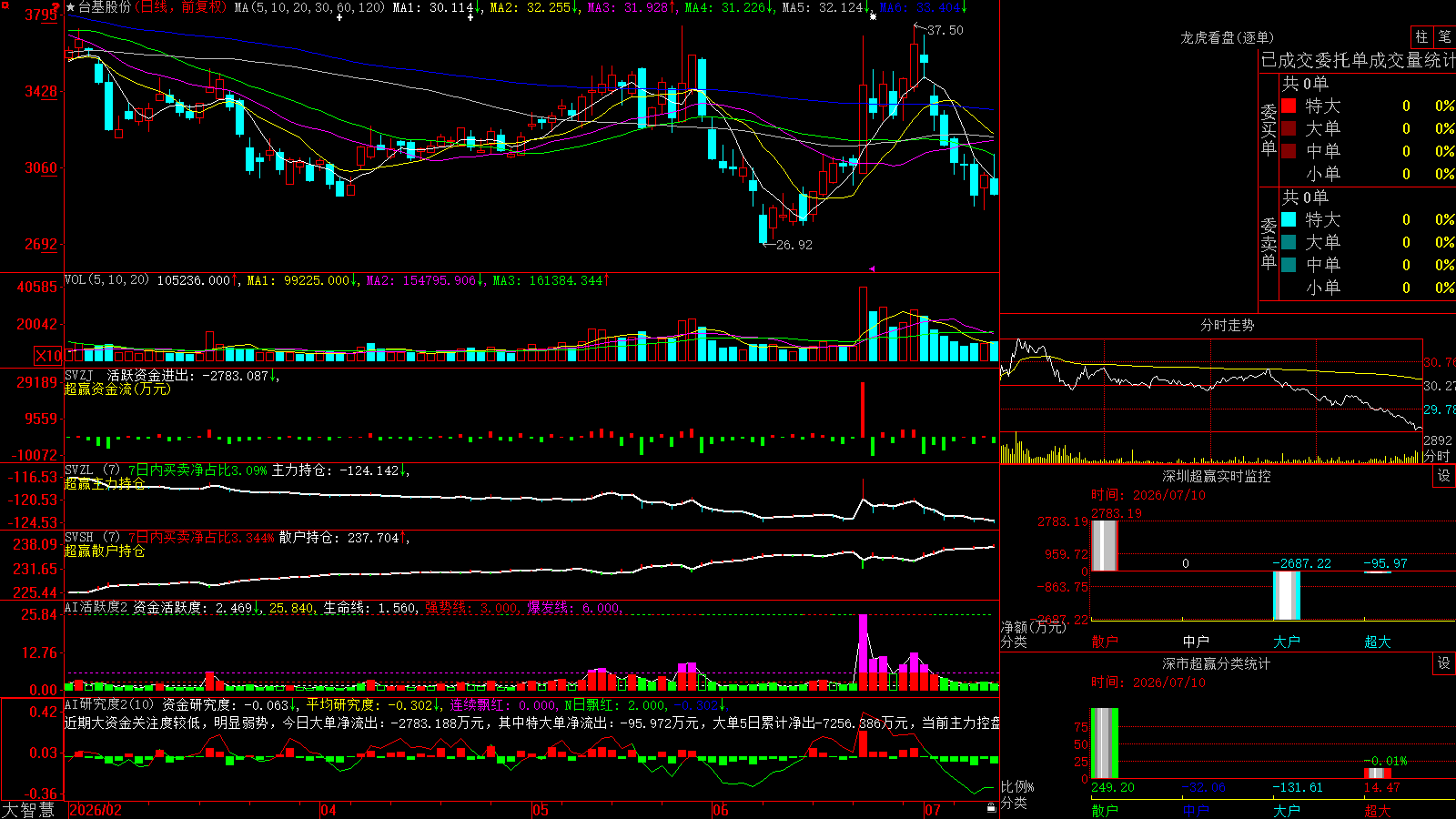This screenshot has width=1456, height=819.
Task: Click the 深圳超赢实时监控 panel title
Action: tap(1217, 476)
